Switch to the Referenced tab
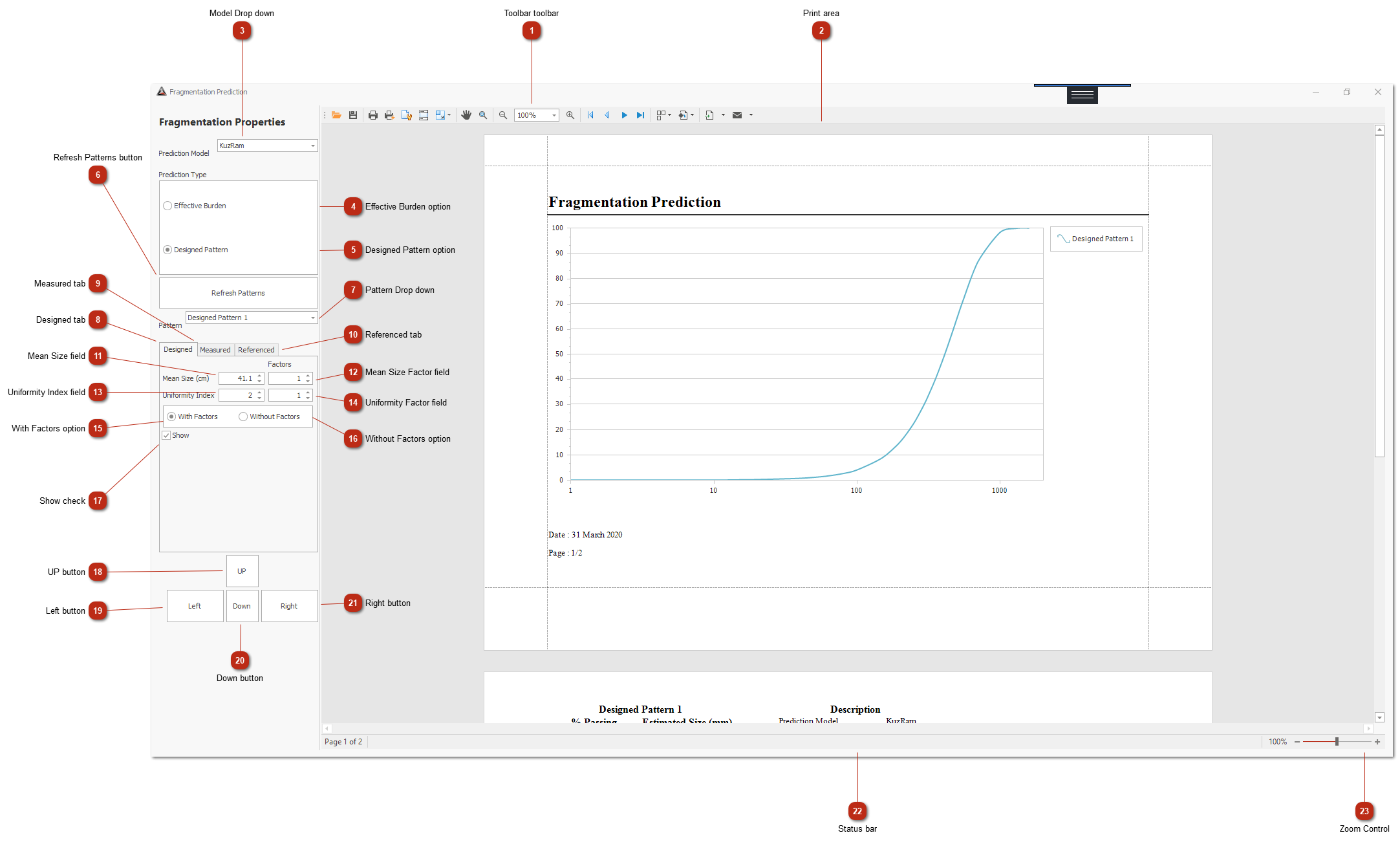 tap(256, 350)
